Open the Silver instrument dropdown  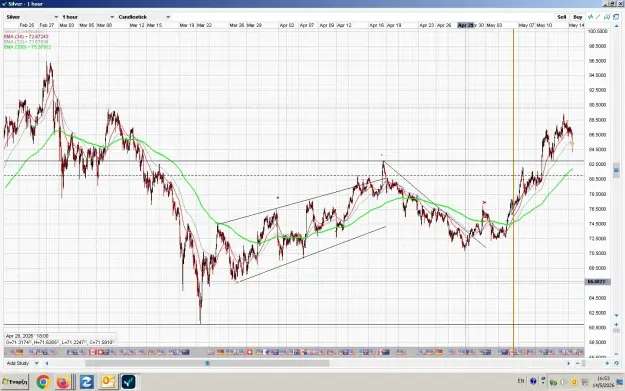pos(32,17)
